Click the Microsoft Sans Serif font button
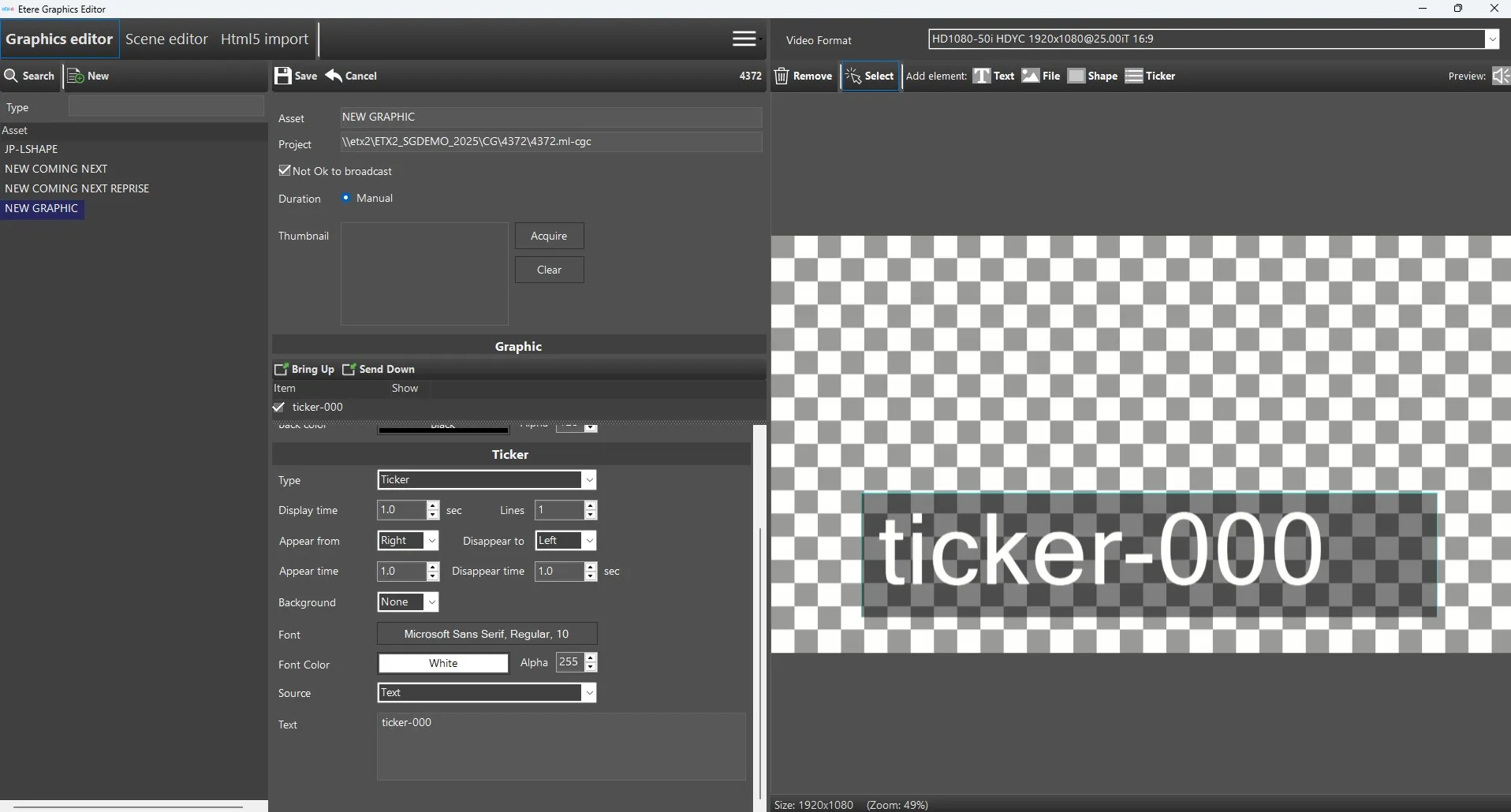Screen dimensions: 1511x812 [487, 634]
